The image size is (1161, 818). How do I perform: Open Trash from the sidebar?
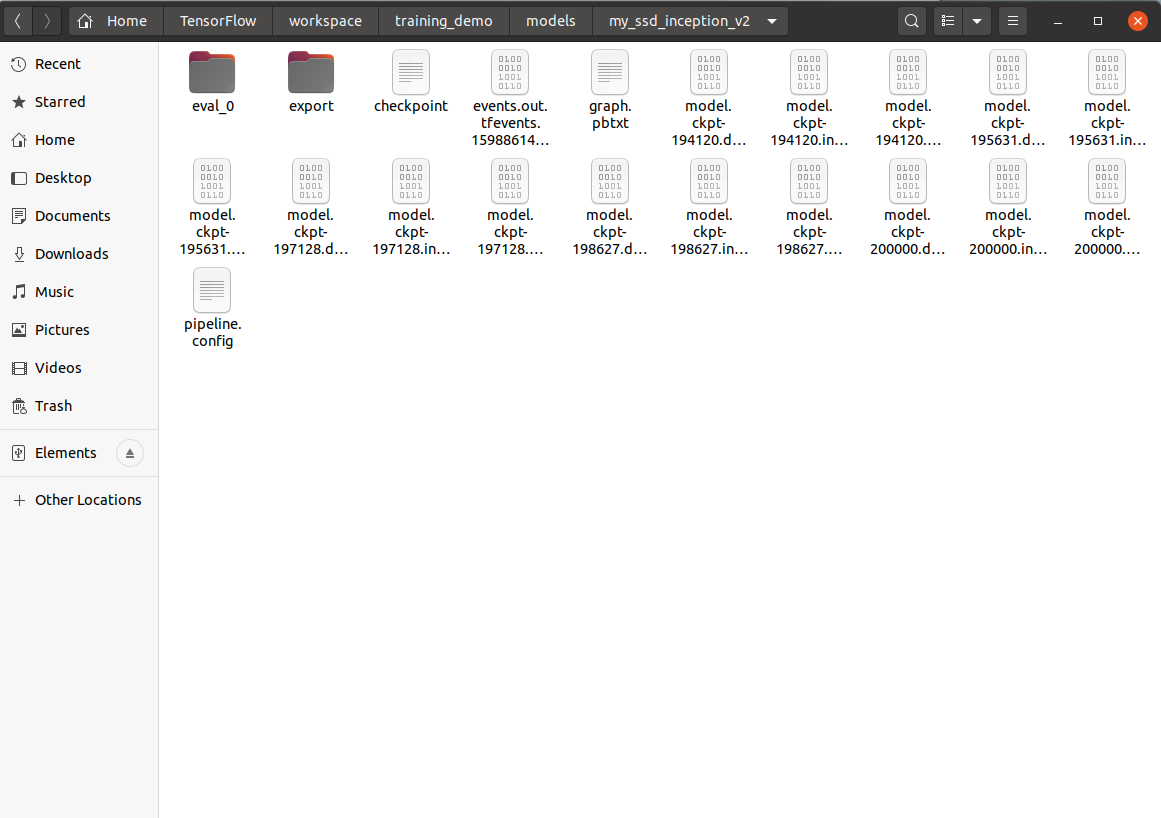click(53, 406)
